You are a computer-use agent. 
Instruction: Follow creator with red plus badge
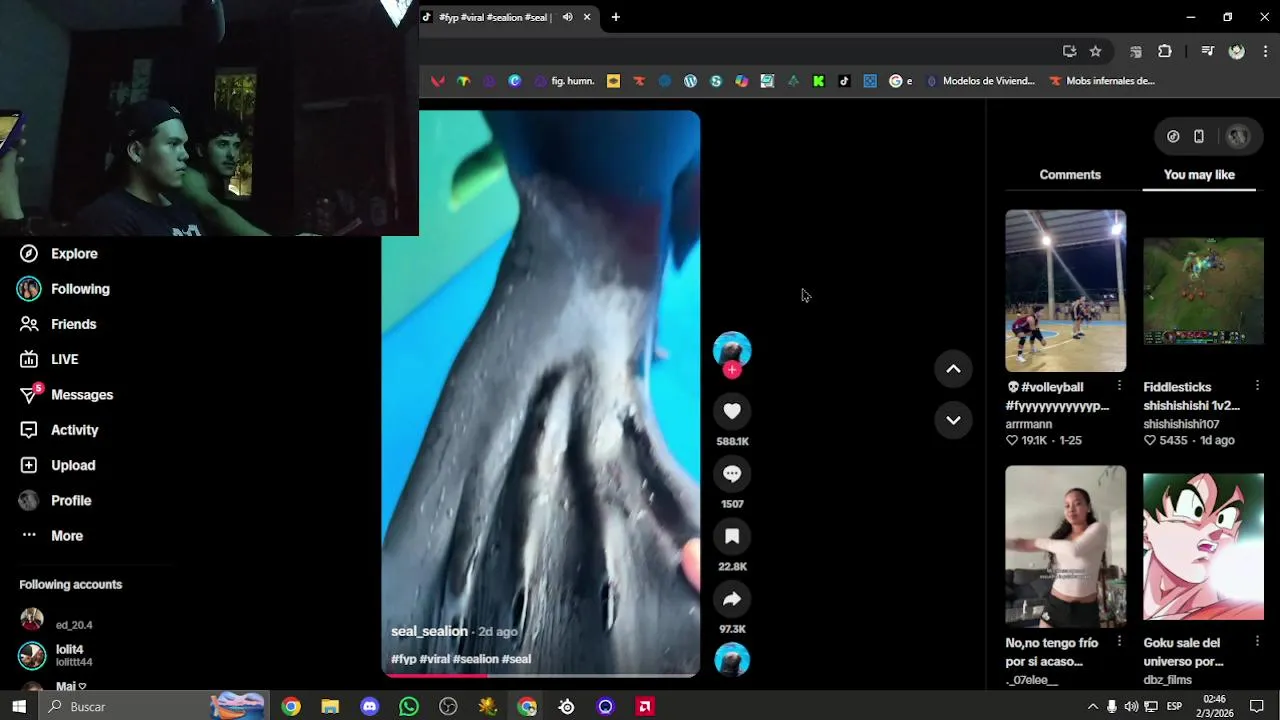coord(732,370)
